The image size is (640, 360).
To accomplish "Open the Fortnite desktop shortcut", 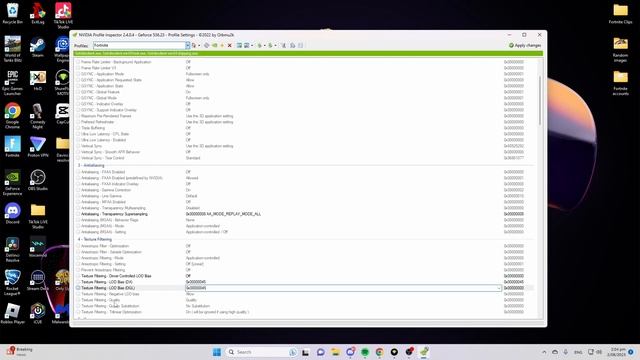I will point(13,147).
